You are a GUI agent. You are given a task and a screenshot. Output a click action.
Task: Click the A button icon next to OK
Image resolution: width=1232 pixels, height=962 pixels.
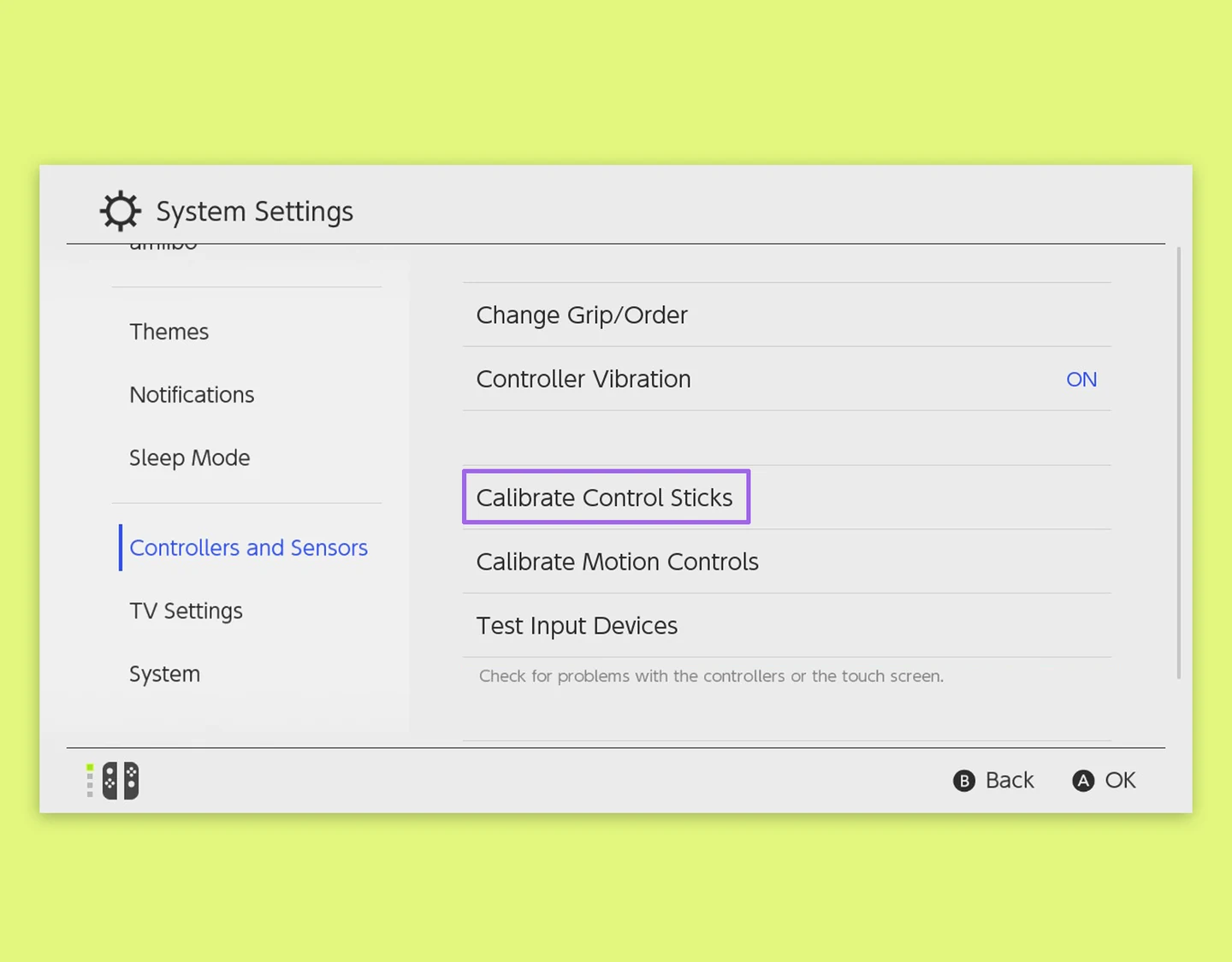[x=1083, y=781]
